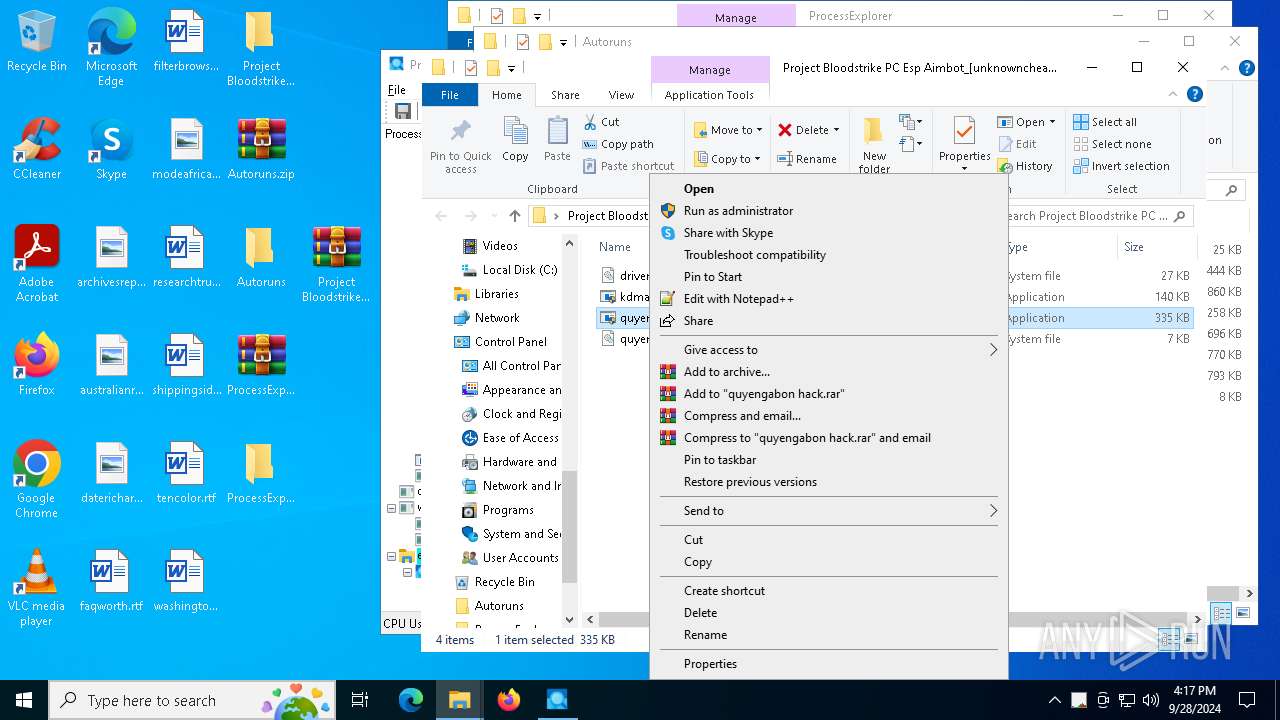Click the volume icon in system tray
Viewport: 1280px width, 720px height.
pyautogui.click(x=1151, y=700)
